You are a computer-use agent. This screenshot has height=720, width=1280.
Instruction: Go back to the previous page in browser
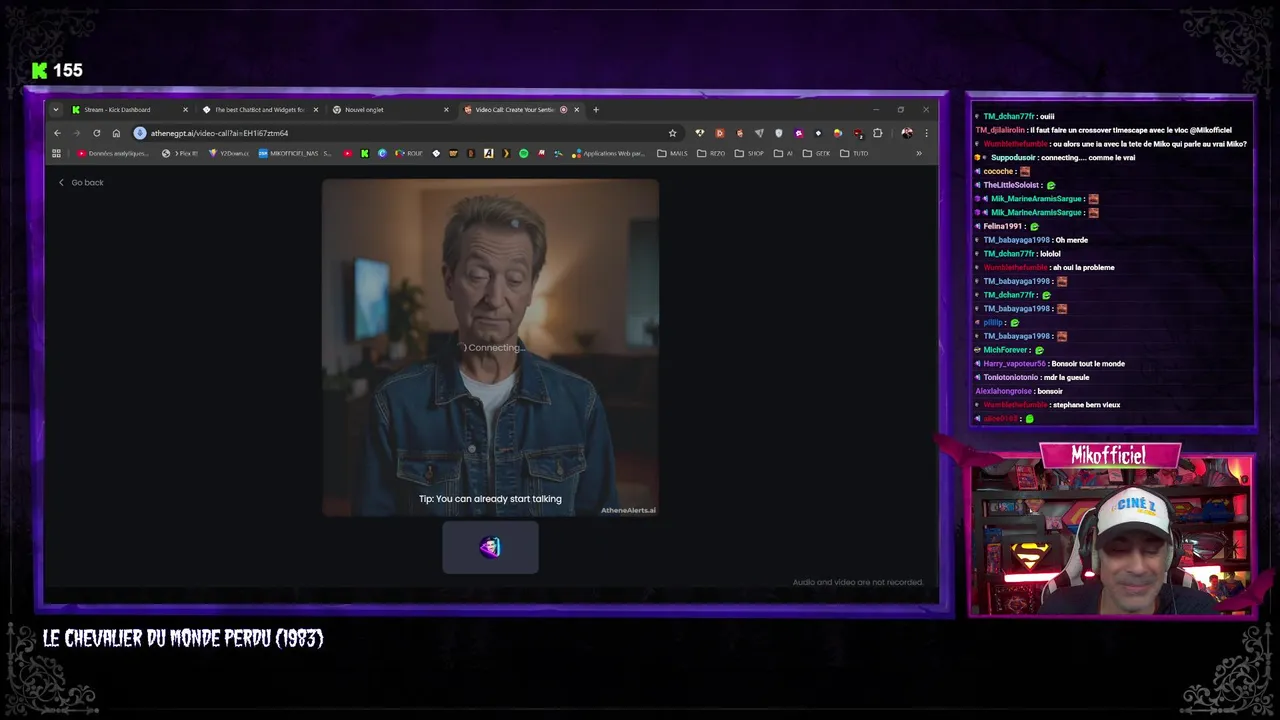[57, 133]
